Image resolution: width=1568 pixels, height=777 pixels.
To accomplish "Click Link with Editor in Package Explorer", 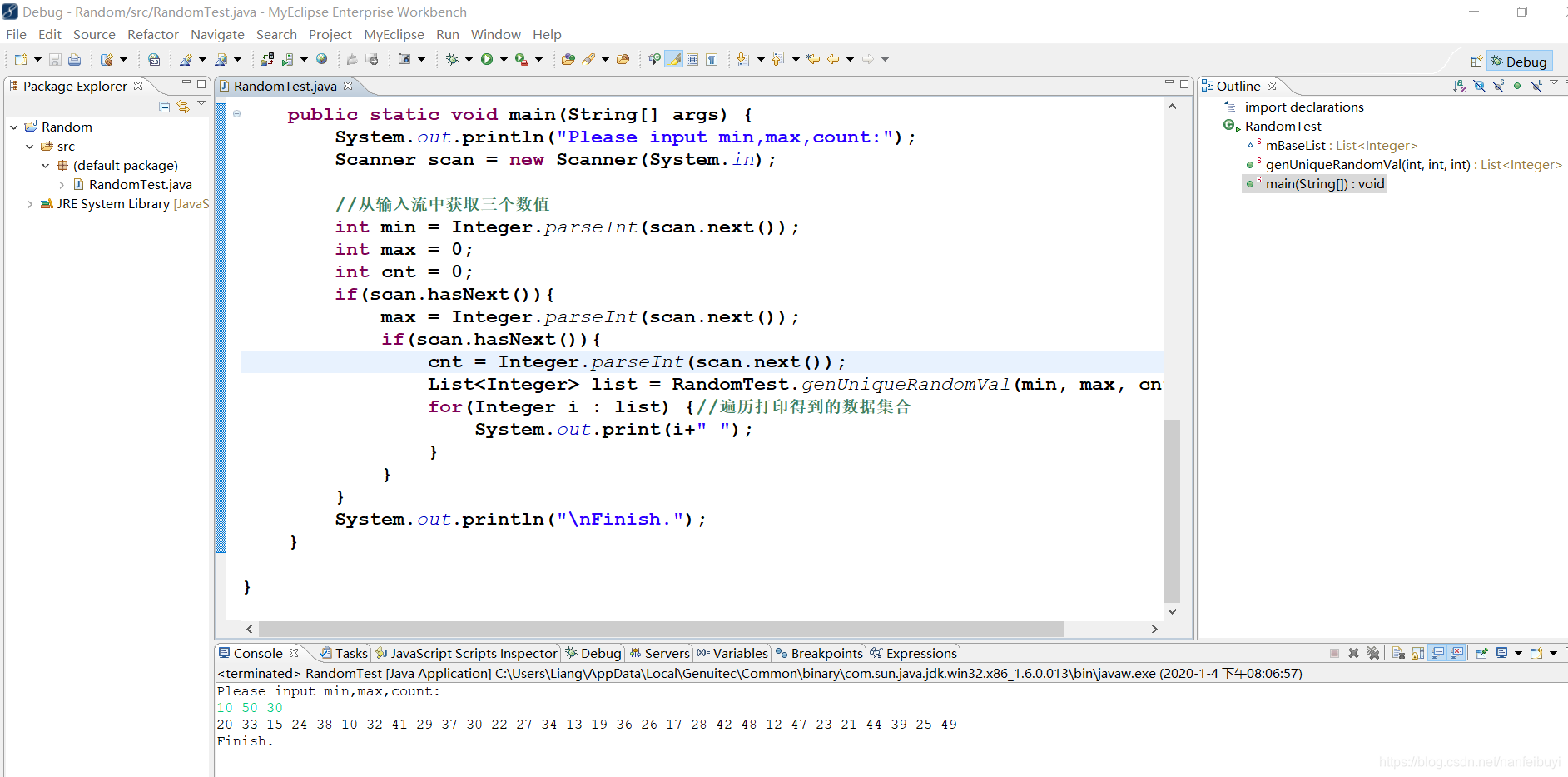I will [x=183, y=107].
